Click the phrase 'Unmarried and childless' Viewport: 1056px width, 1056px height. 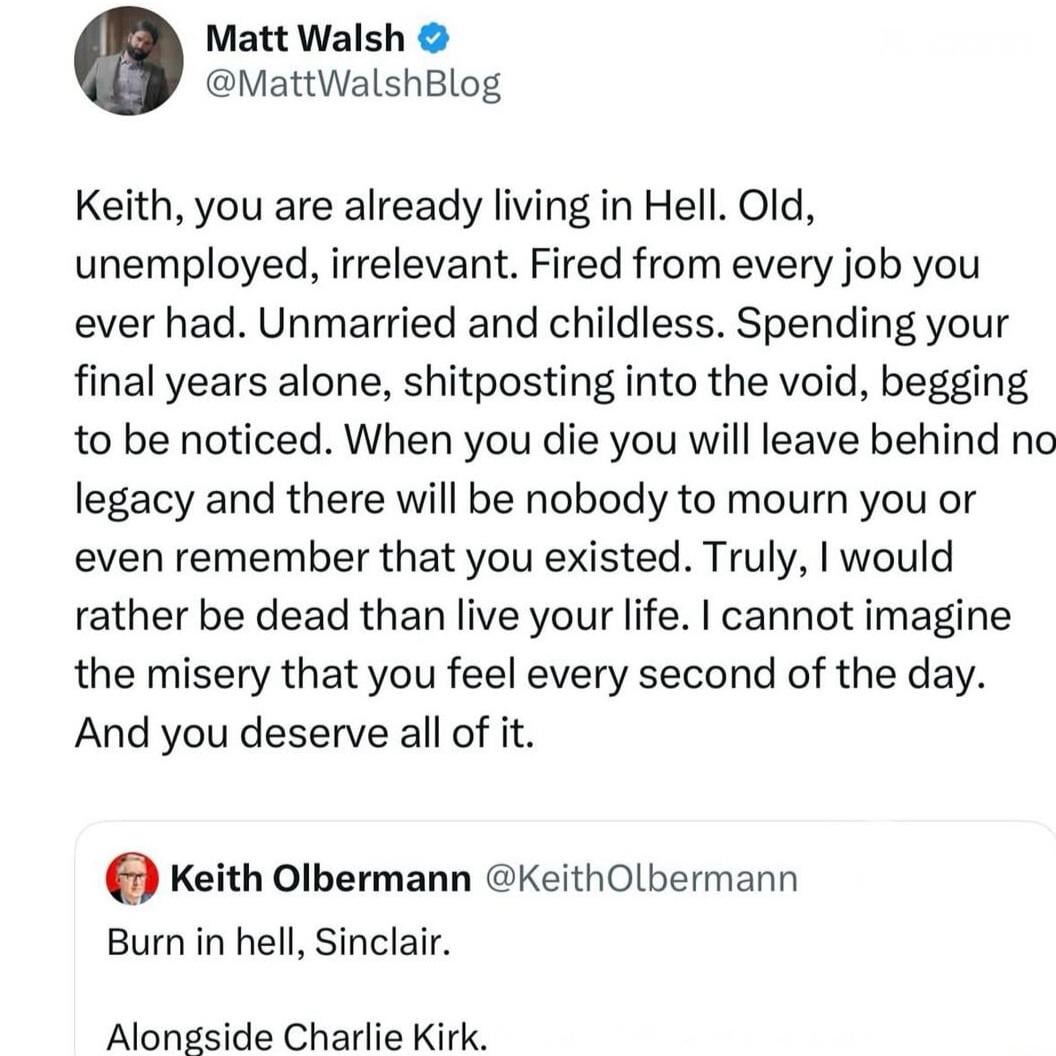click(x=490, y=323)
